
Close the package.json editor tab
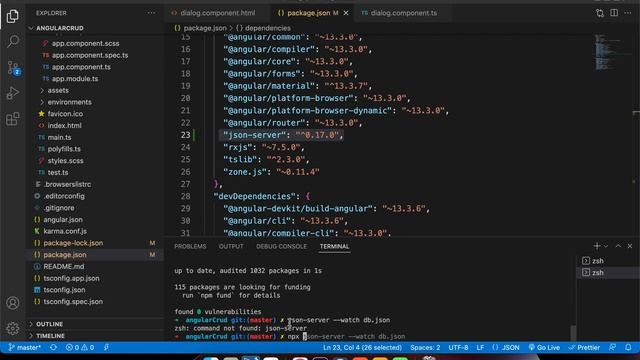[x=346, y=13]
